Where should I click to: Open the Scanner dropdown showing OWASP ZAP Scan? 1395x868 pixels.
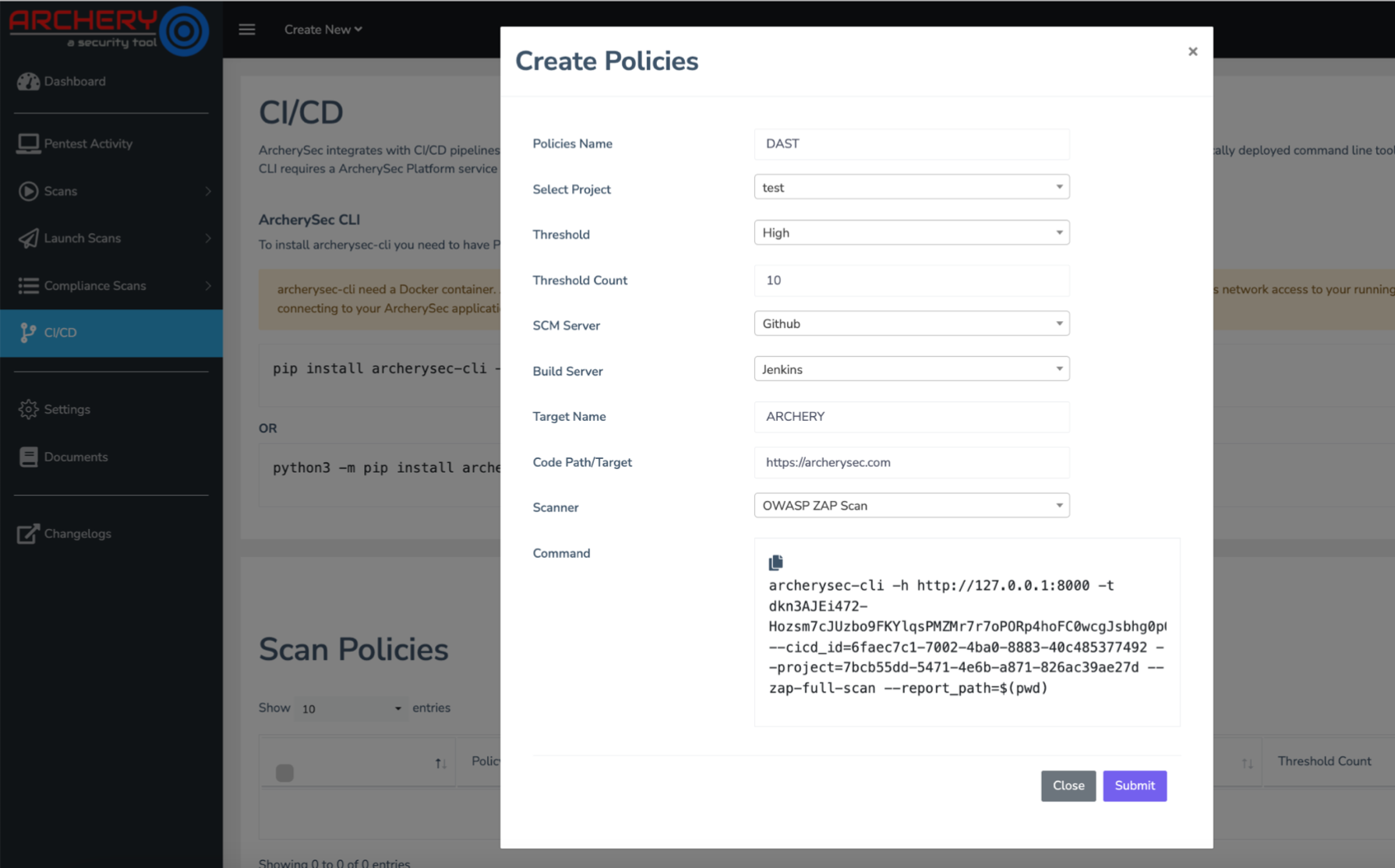pos(911,505)
